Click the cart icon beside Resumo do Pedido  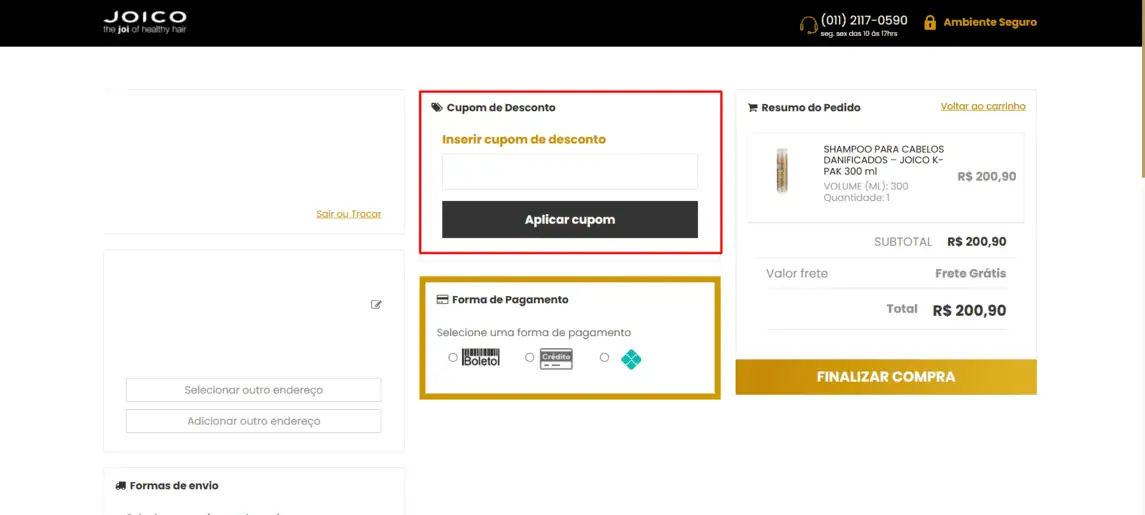(x=752, y=107)
